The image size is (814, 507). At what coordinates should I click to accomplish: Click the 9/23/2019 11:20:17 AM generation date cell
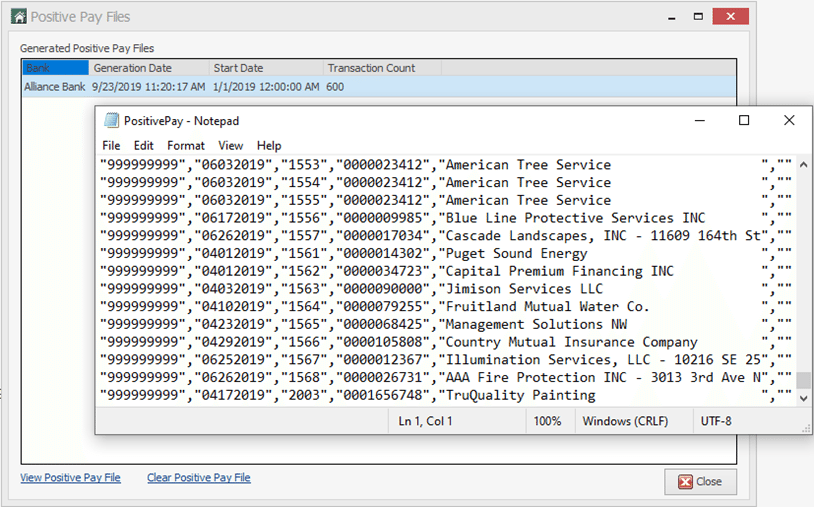[148, 87]
